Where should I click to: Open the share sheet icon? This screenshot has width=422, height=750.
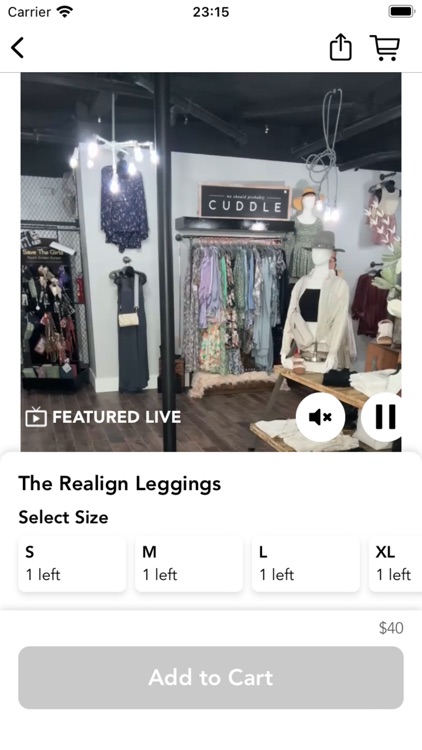click(341, 47)
